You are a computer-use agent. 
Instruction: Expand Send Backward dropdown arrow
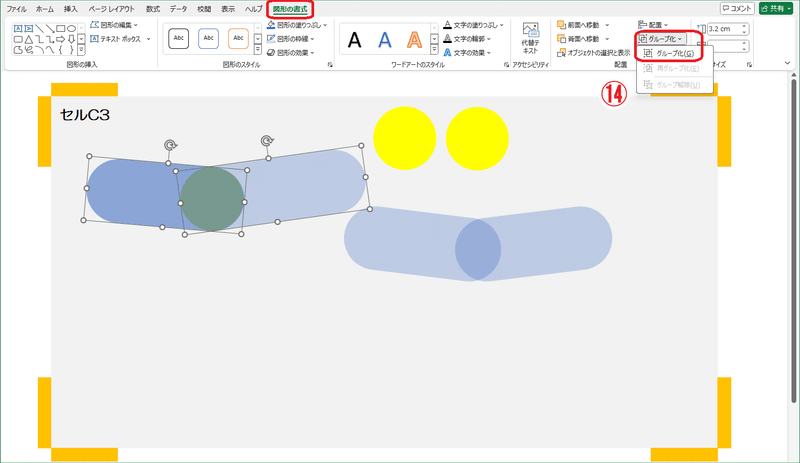(x=607, y=39)
